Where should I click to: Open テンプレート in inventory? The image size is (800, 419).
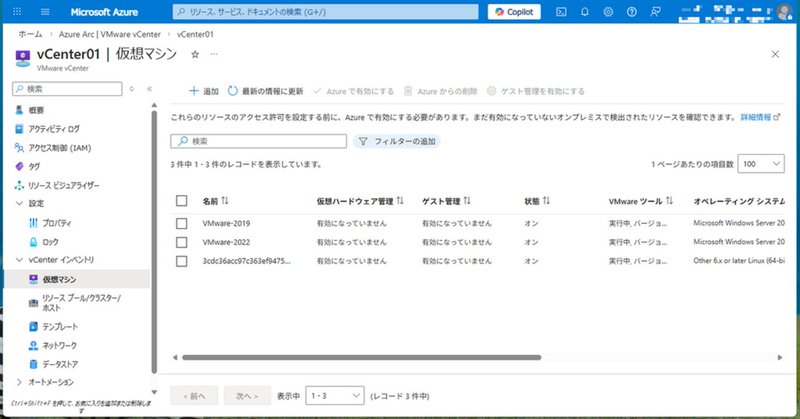[x=60, y=327]
